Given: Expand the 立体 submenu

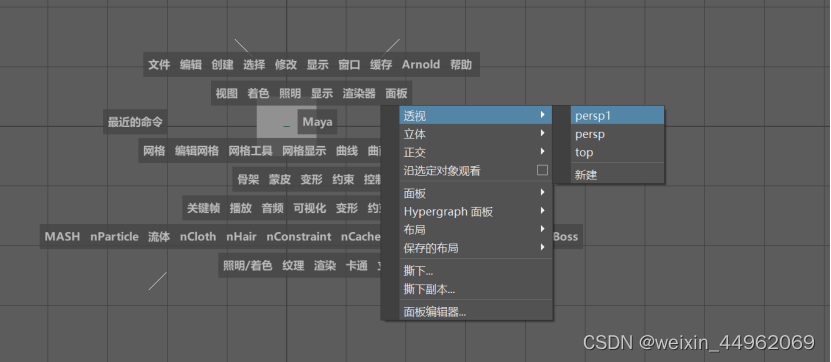Looking at the screenshot, I should 475,134.
